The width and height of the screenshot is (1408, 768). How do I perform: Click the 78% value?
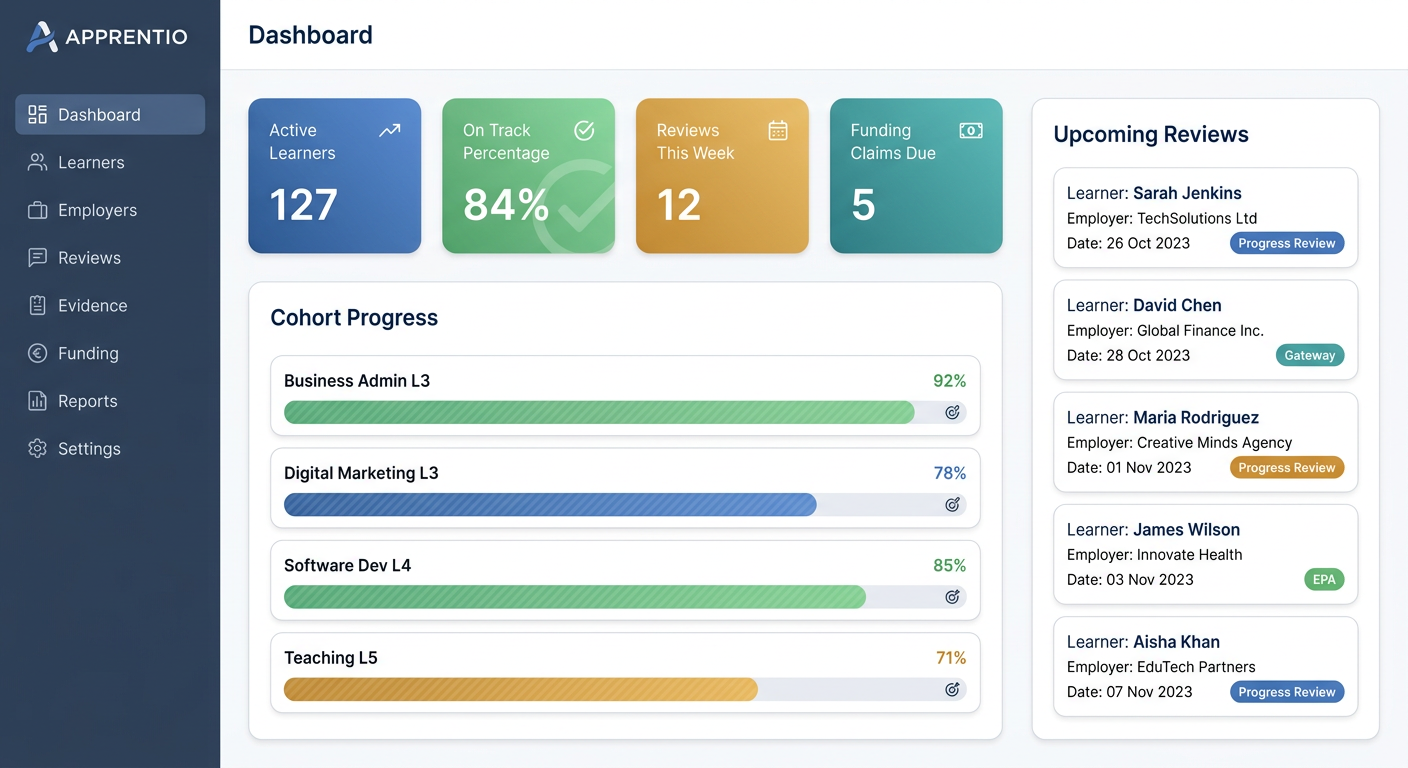(x=949, y=473)
